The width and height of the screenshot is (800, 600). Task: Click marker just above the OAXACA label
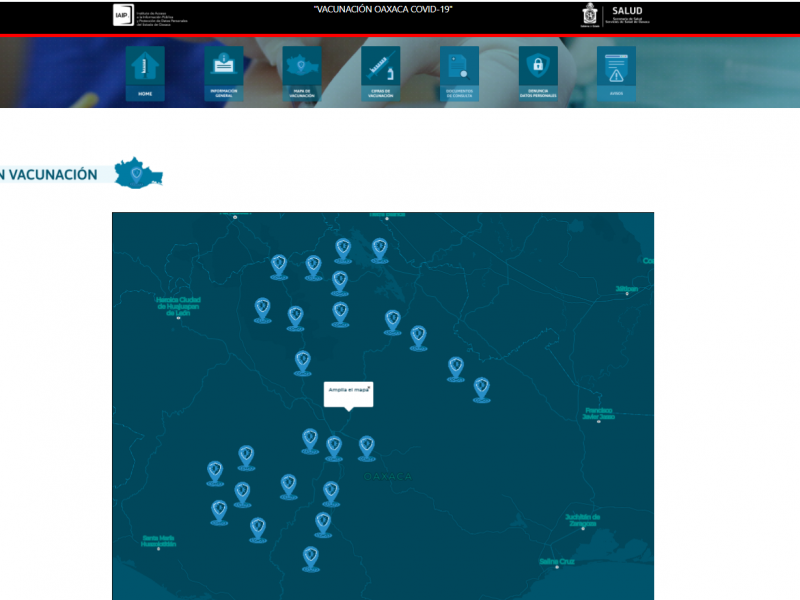tap(367, 446)
